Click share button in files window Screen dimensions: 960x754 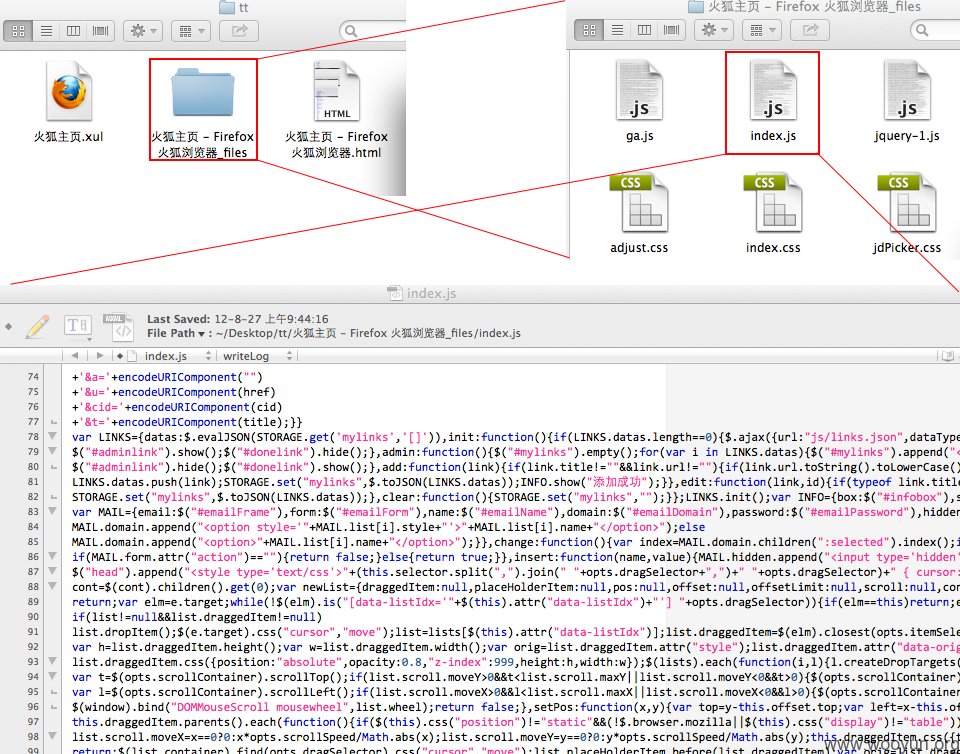click(x=810, y=29)
